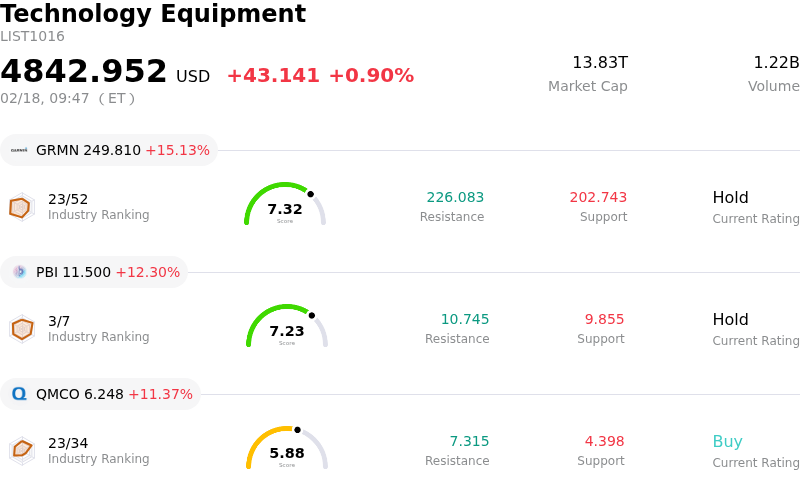Screen dimensions: 800x488
Task: Click the Hold rating for GRMN
Action: pos(730,198)
